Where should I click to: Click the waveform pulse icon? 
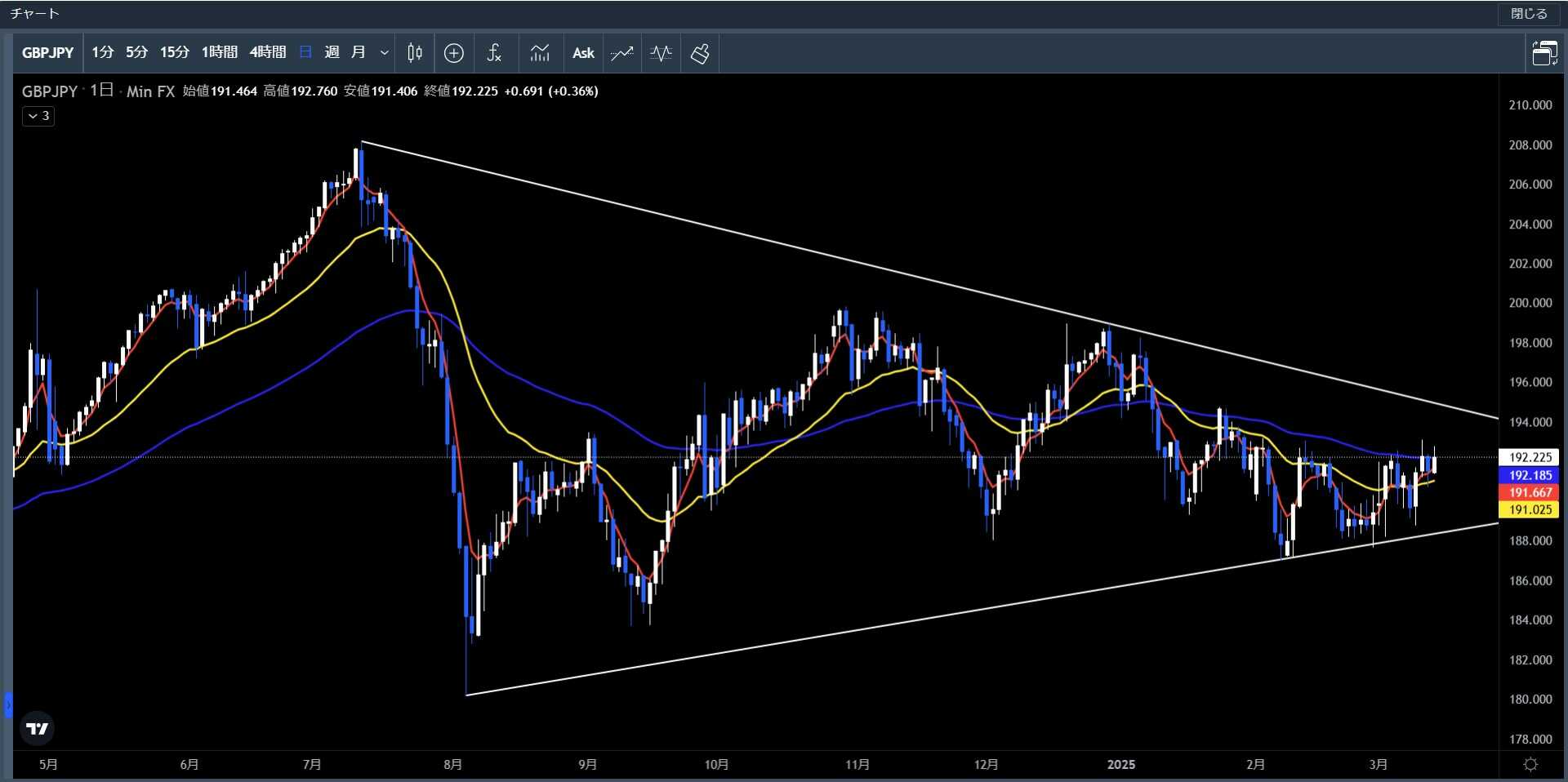tap(661, 53)
